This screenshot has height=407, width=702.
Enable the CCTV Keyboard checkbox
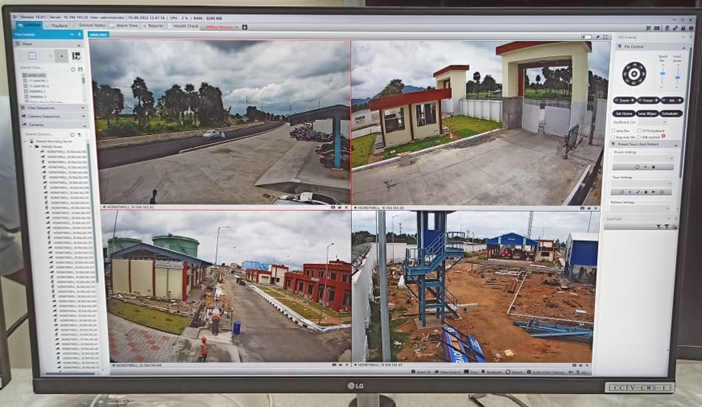[x=639, y=131]
